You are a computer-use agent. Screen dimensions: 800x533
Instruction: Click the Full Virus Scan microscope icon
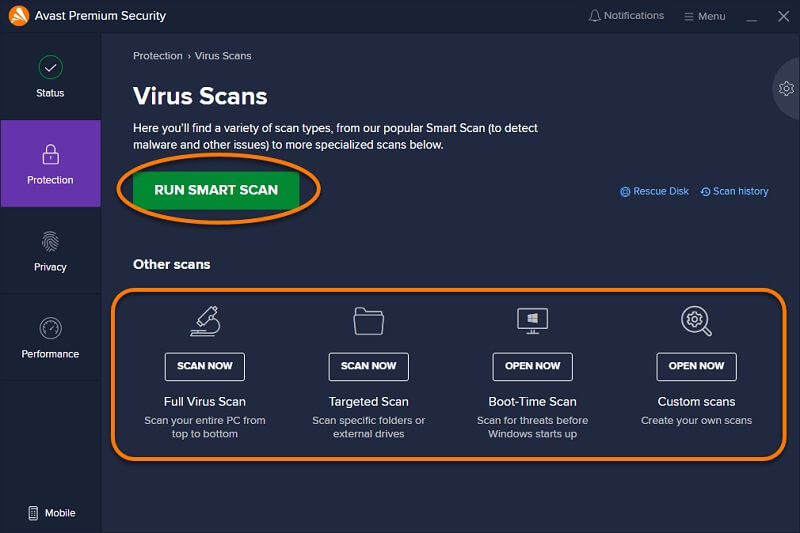(205, 321)
